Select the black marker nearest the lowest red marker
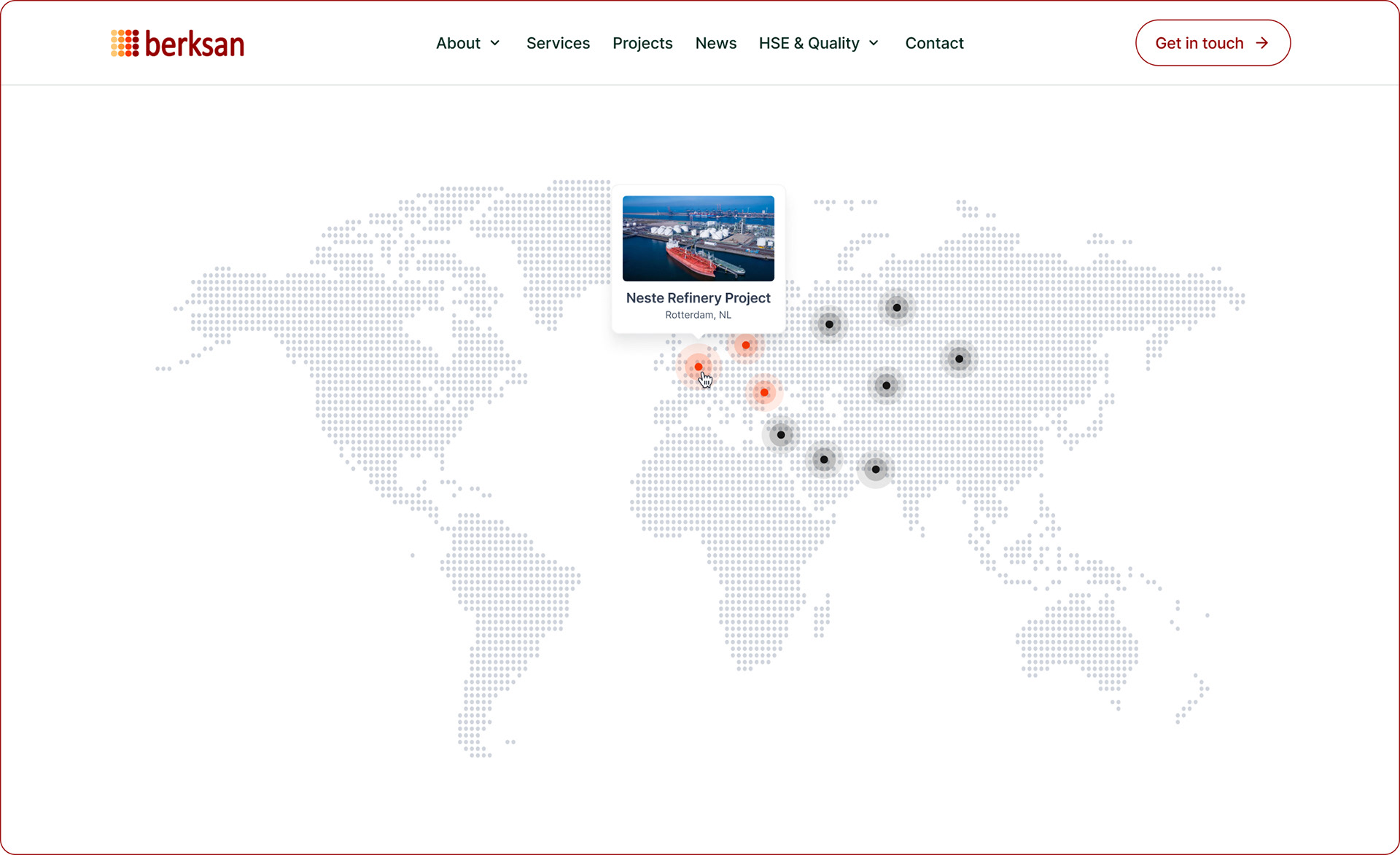The width and height of the screenshot is (1400, 855). pyautogui.click(x=781, y=435)
